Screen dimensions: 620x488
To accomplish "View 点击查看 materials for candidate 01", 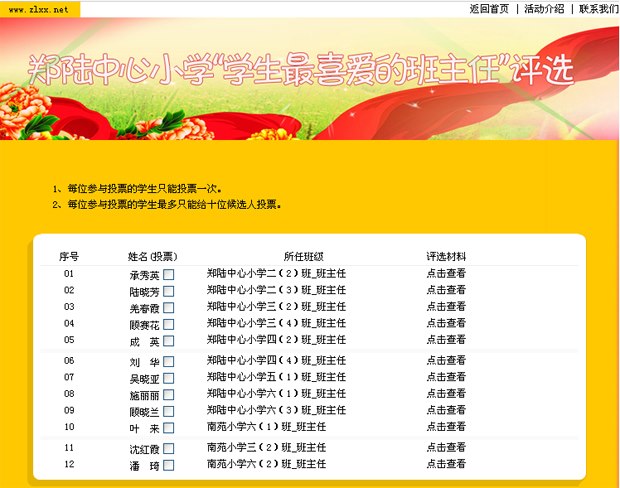I will tap(446, 273).
